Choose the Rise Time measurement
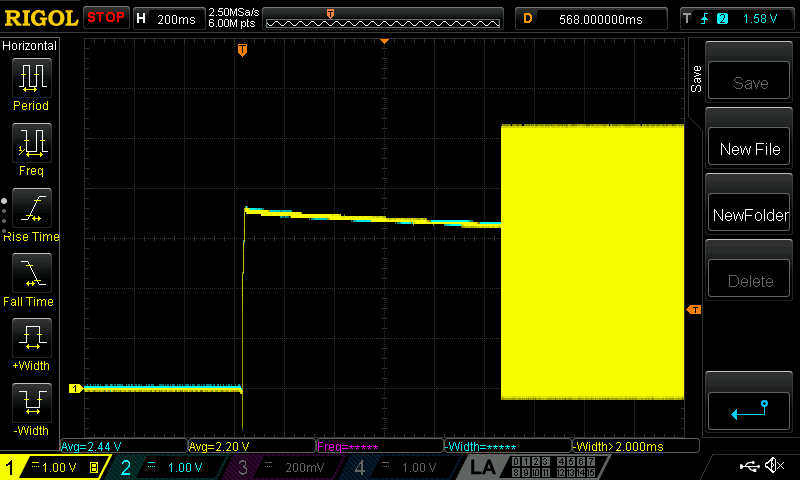The width and height of the screenshot is (800, 480). pos(31,214)
